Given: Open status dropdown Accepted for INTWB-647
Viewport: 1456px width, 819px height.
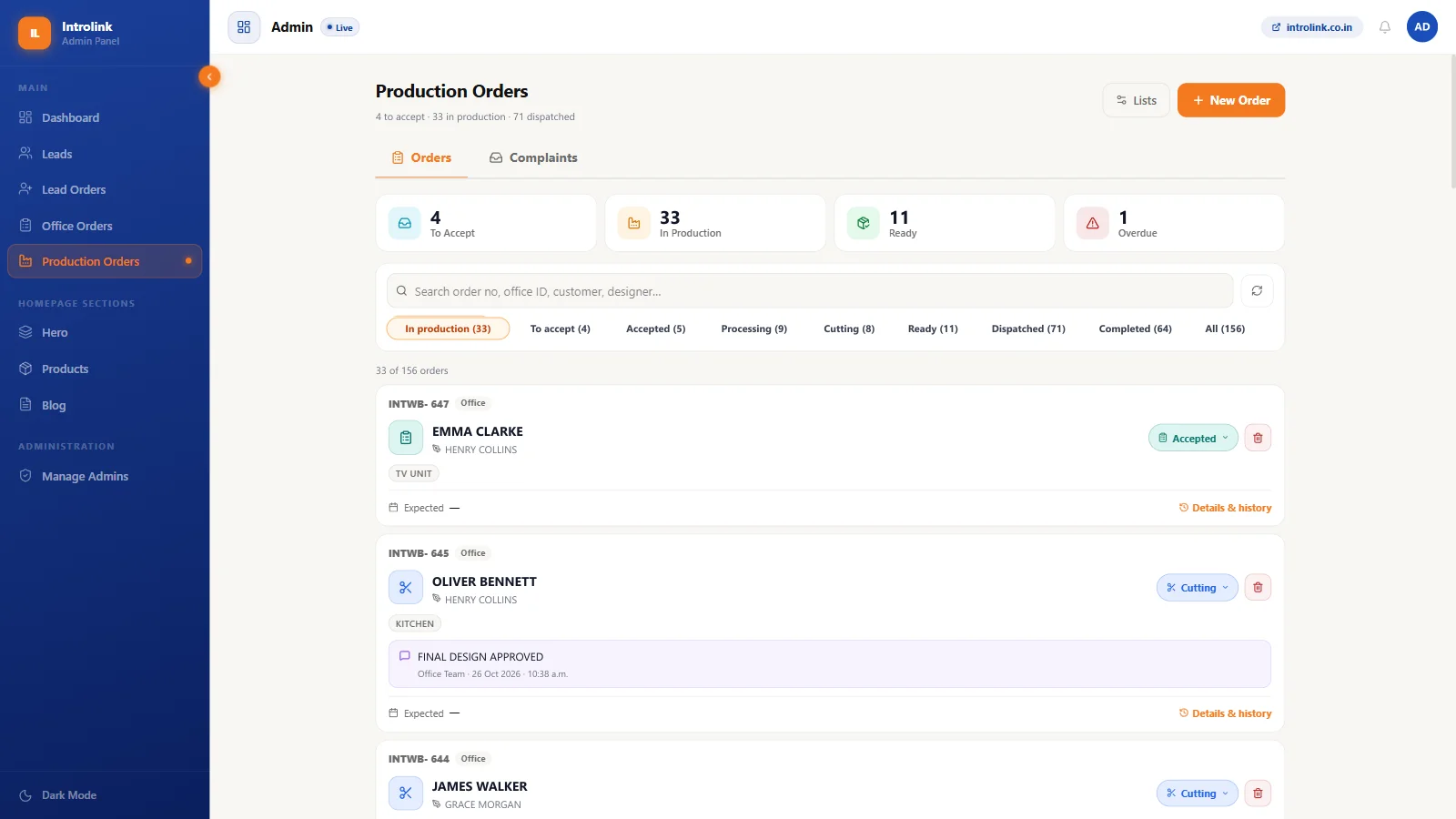Looking at the screenshot, I should point(1193,438).
